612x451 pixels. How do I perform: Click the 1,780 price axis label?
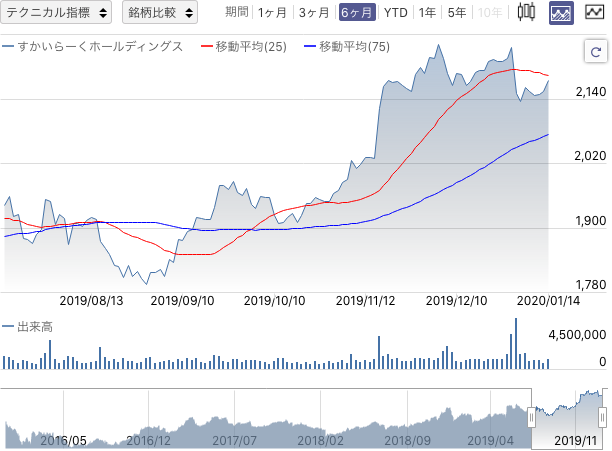tap(591, 285)
